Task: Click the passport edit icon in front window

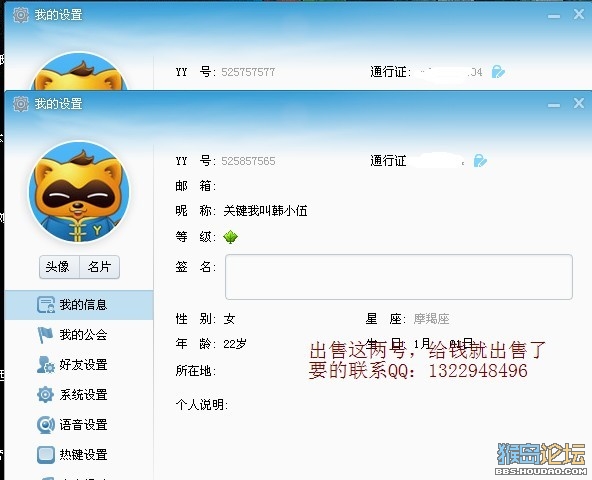Action: pyautogui.click(x=480, y=161)
